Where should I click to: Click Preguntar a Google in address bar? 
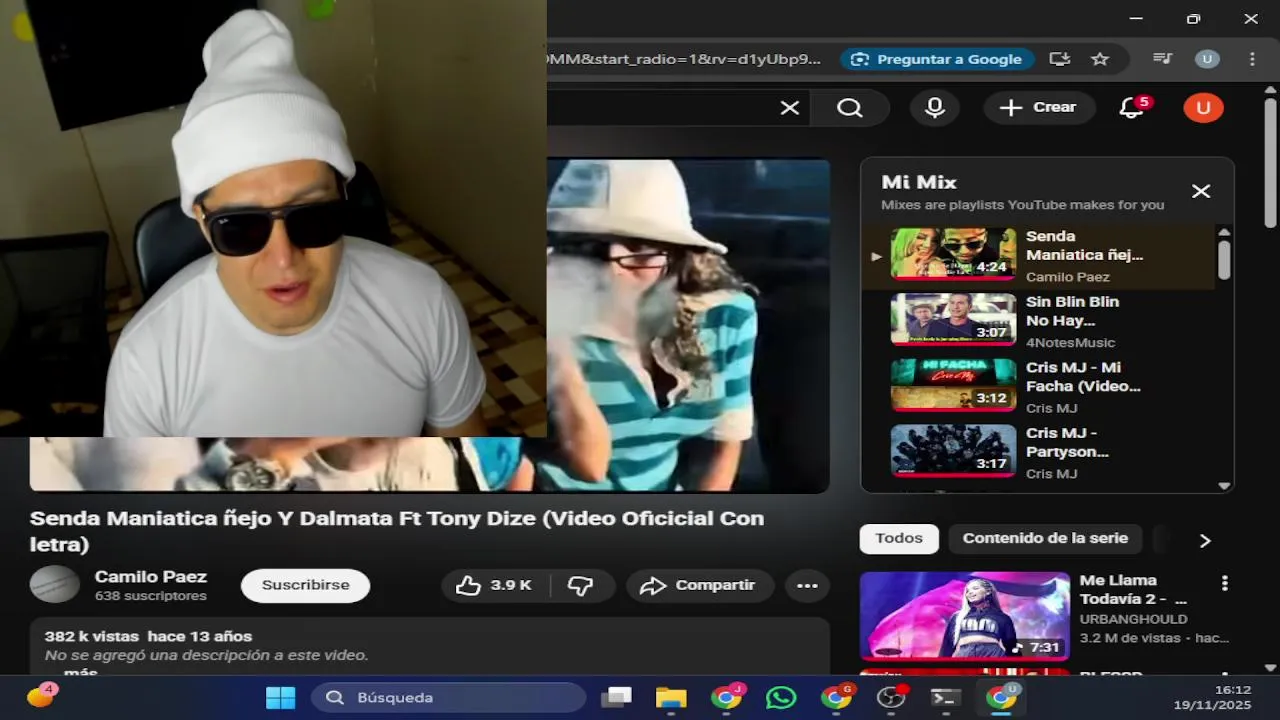[x=936, y=59]
